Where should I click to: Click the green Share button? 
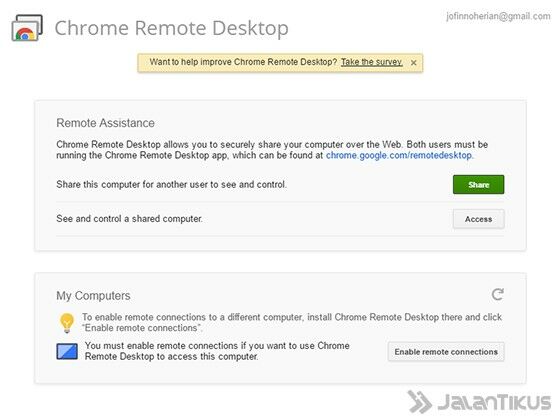(x=479, y=185)
